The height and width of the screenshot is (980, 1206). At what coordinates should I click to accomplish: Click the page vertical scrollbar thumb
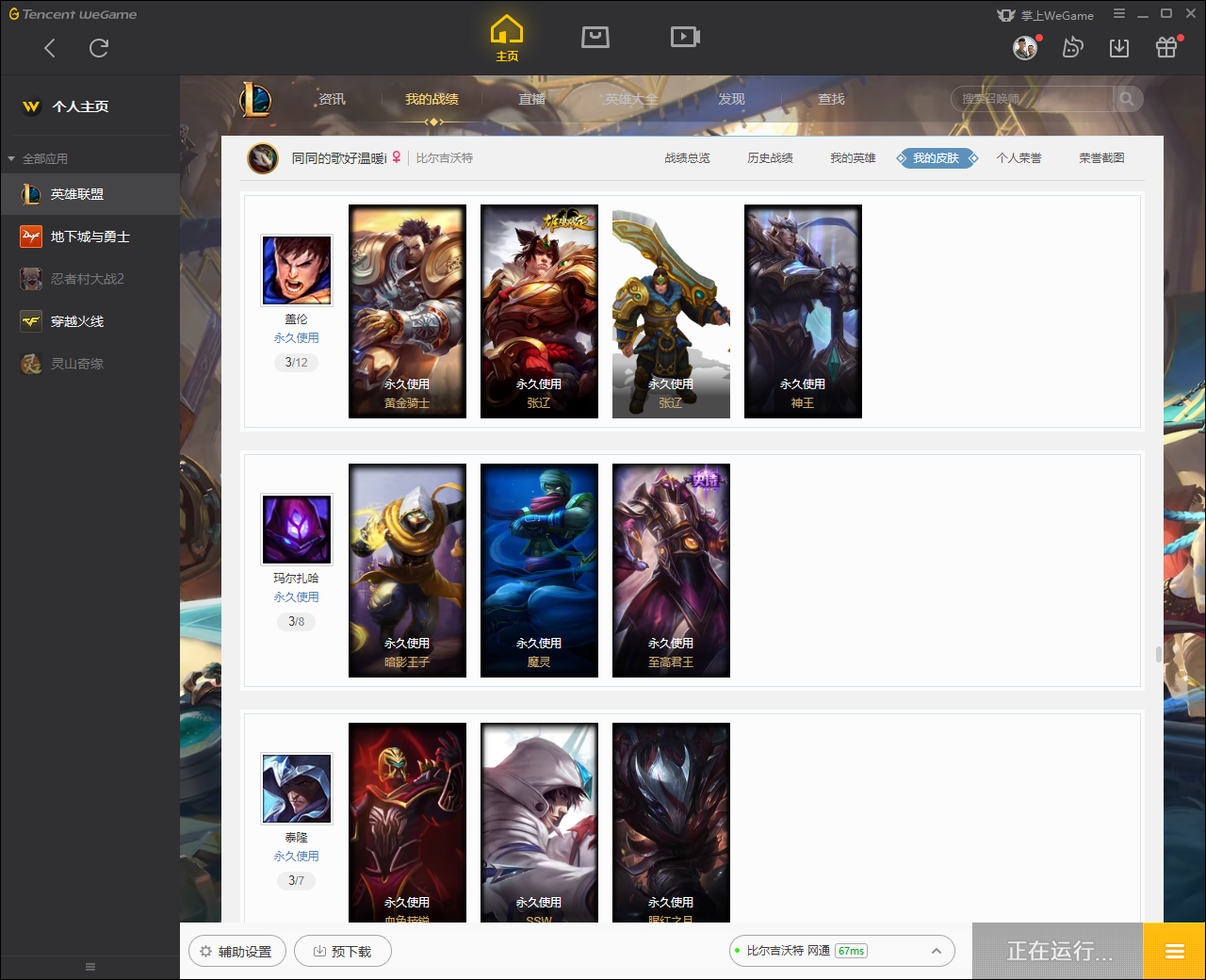point(1158,654)
